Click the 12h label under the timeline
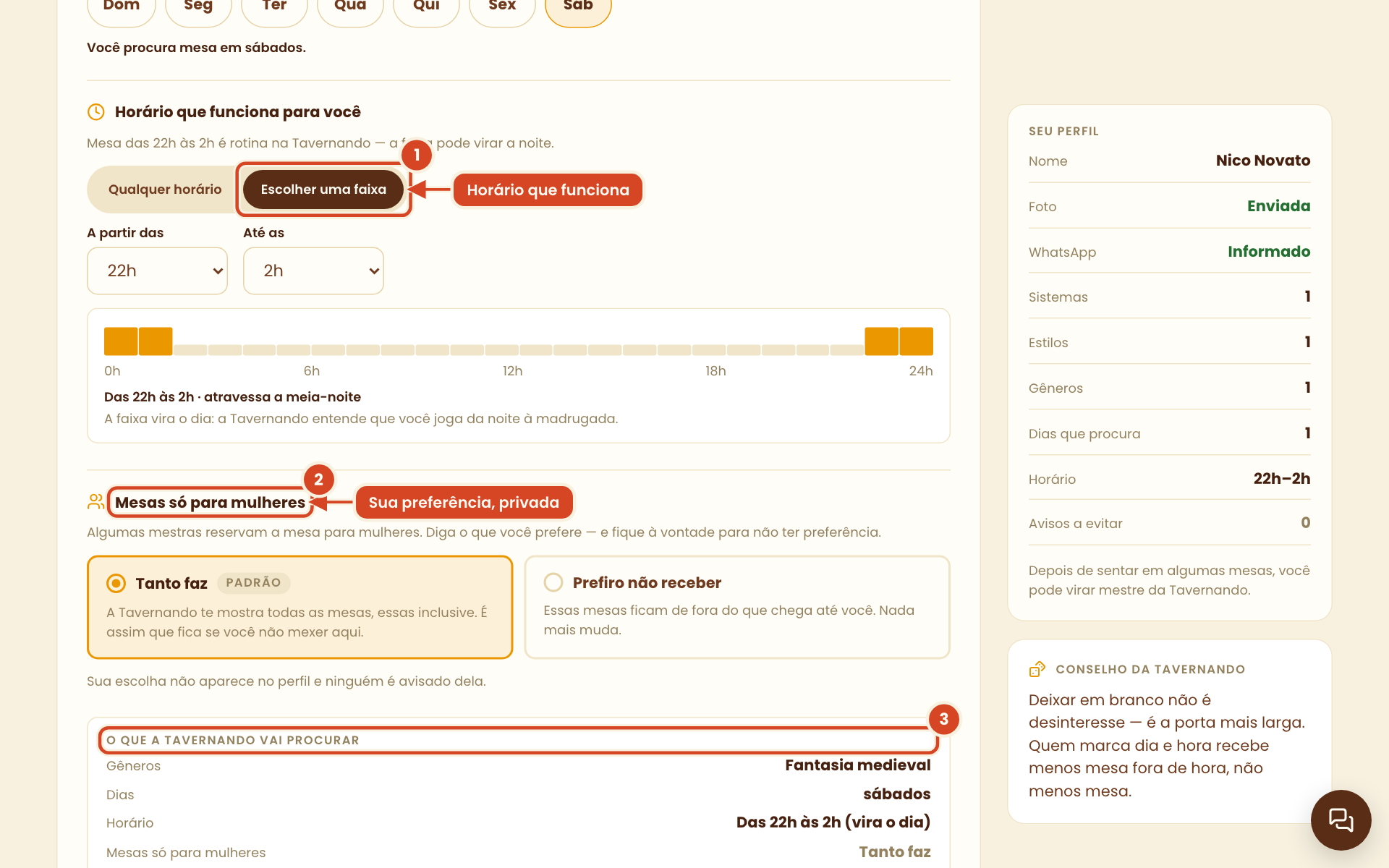Screen dimensions: 1389x868 pyautogui.click(x=513, y=371)
